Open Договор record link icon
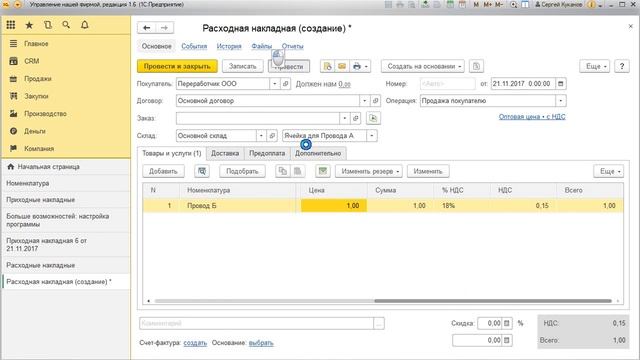 [375, 101]
